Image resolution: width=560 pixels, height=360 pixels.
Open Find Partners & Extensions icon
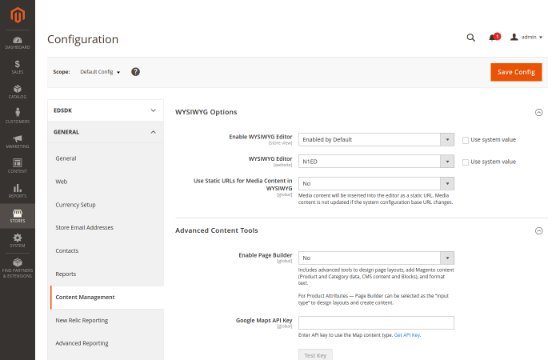18,268
